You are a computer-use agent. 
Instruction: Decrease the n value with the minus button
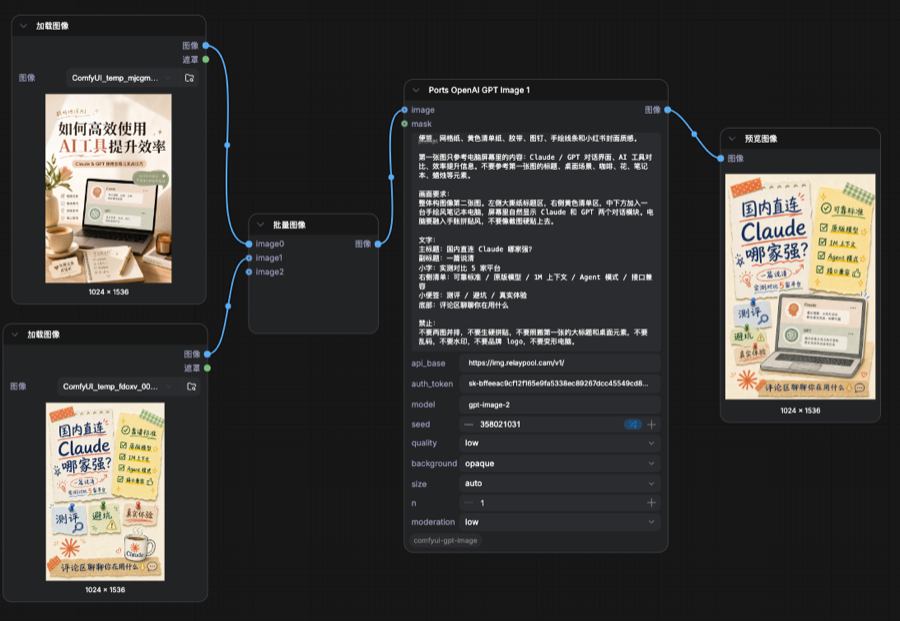[x=469, y=503]
